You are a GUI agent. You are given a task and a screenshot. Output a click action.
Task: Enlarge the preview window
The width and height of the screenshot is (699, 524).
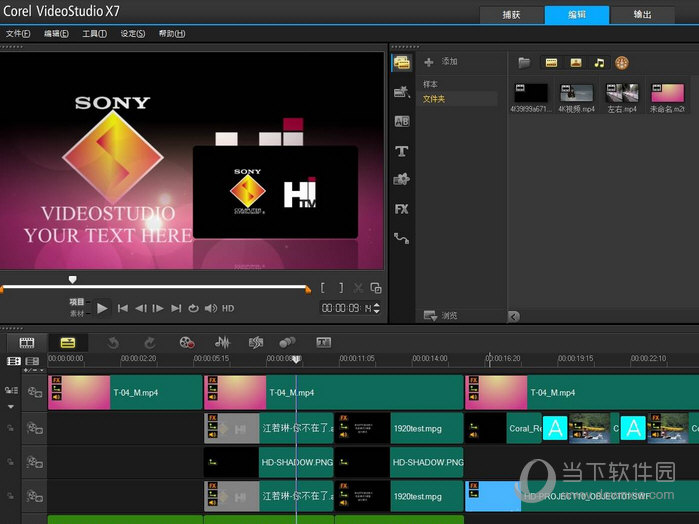point(376,288)
